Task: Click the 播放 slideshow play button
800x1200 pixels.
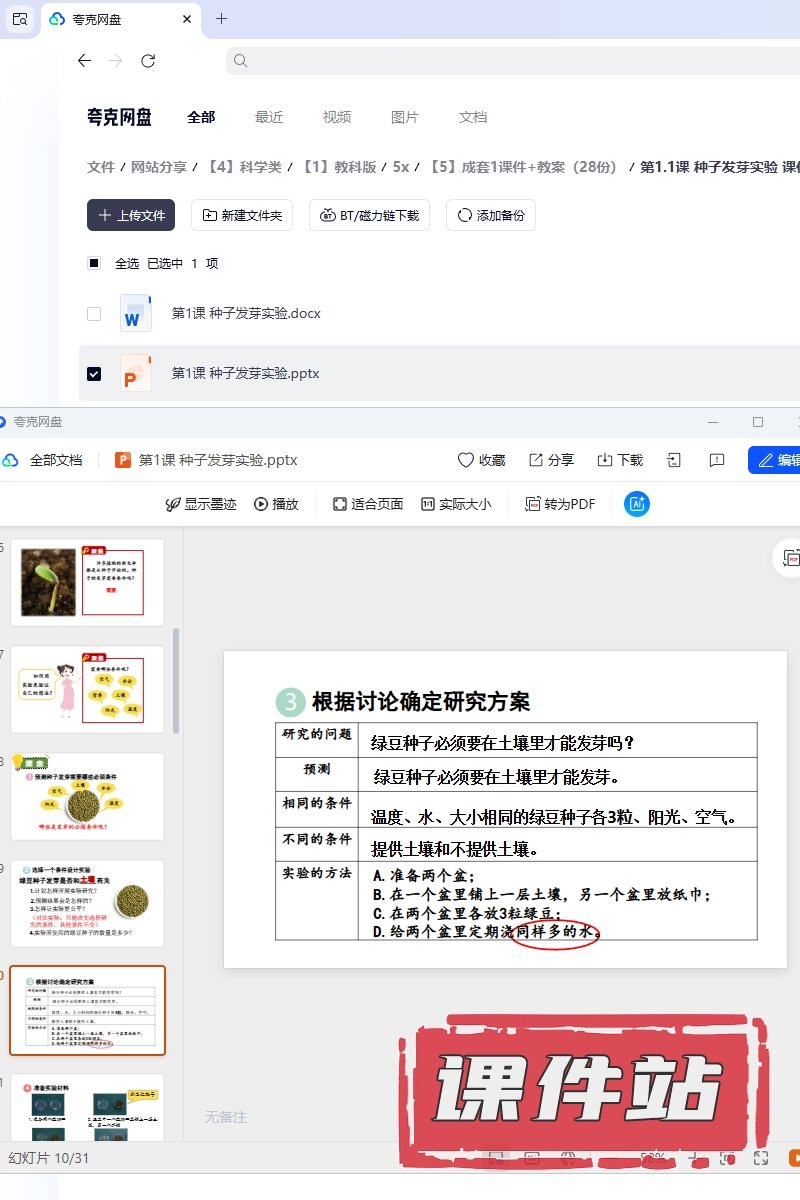Action: (261, 504)
